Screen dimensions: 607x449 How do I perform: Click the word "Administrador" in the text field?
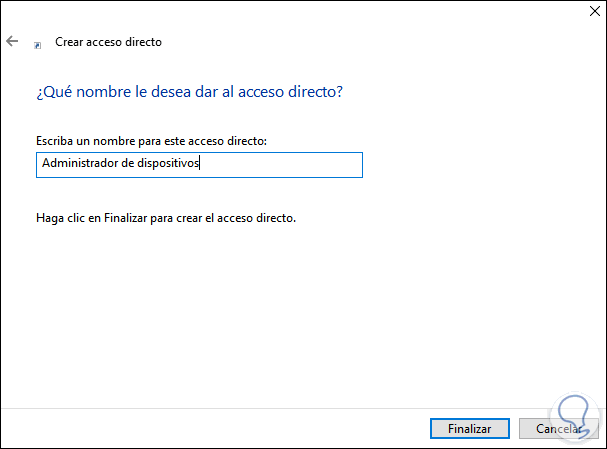(72, 165)
